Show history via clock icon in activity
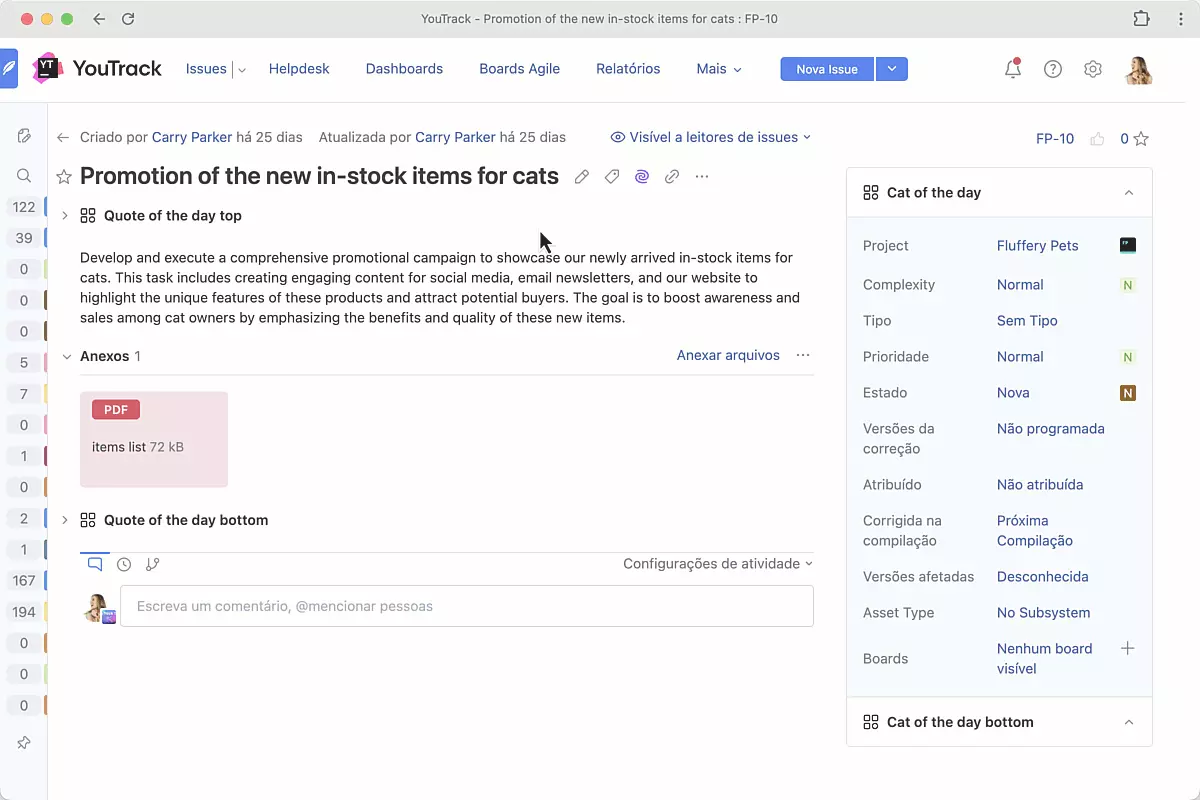Screen dimensions: 1200x800 coord(124,564)
